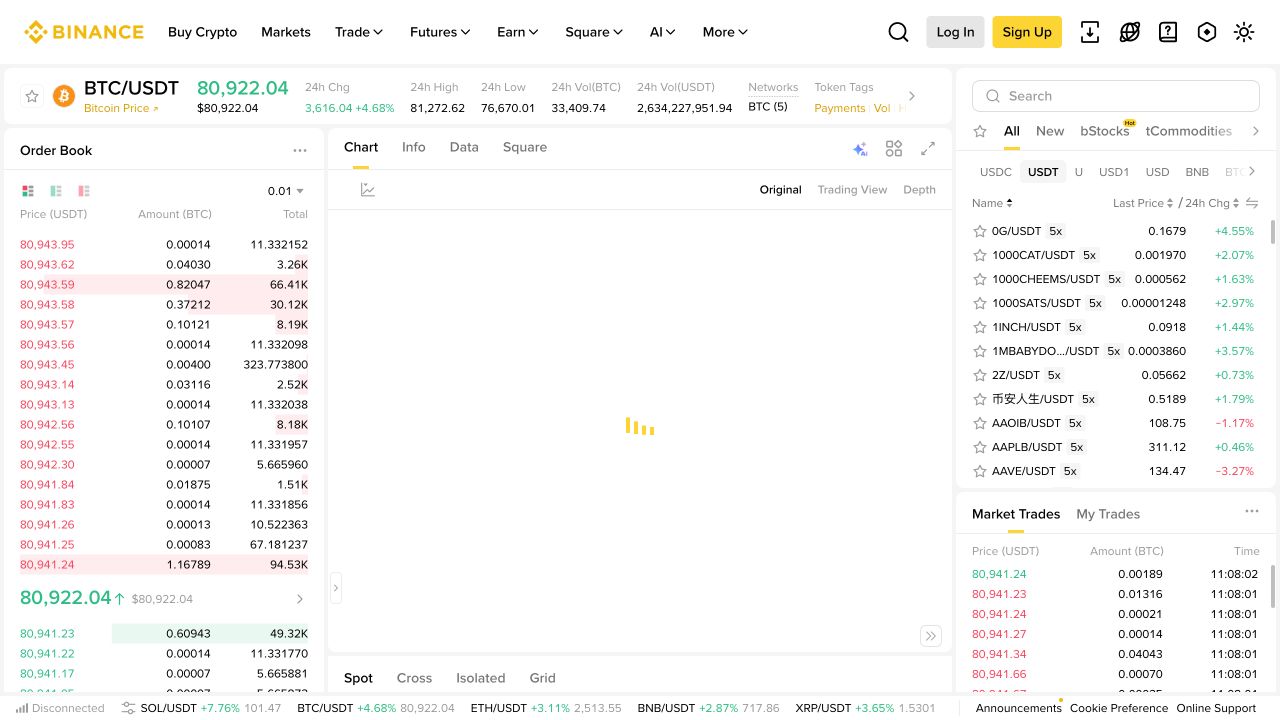Show both buy and sell orders view
This screenshot has height=720, width=1280.
click(x=28, y=191)
